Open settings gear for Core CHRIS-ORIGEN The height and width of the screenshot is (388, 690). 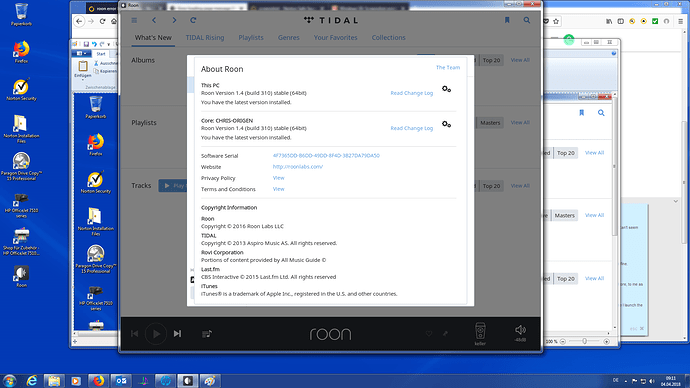coord(446,124)
